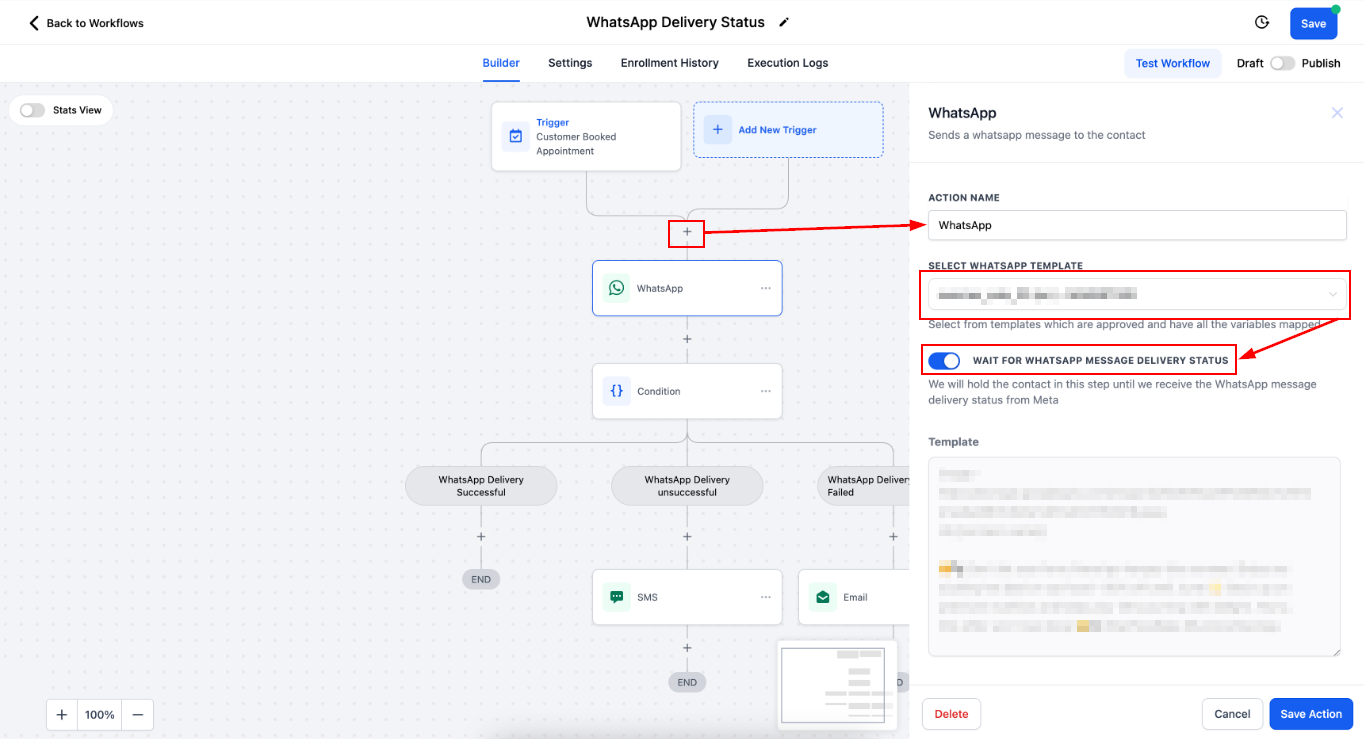Click the back arrow beside Back to Workflows
The width and height of the screenshot is (1364, 739).
[x=34, y=23]
